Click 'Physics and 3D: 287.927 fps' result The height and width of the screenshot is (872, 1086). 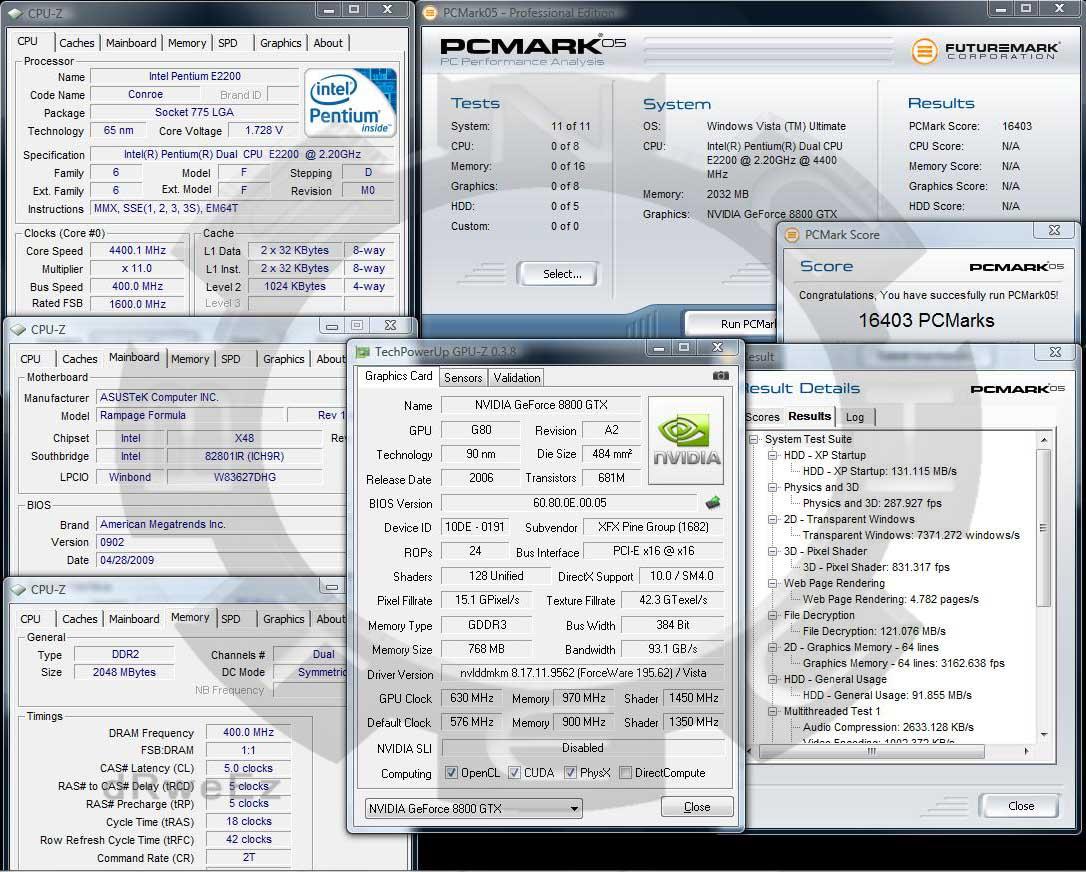tap(872, 503)
